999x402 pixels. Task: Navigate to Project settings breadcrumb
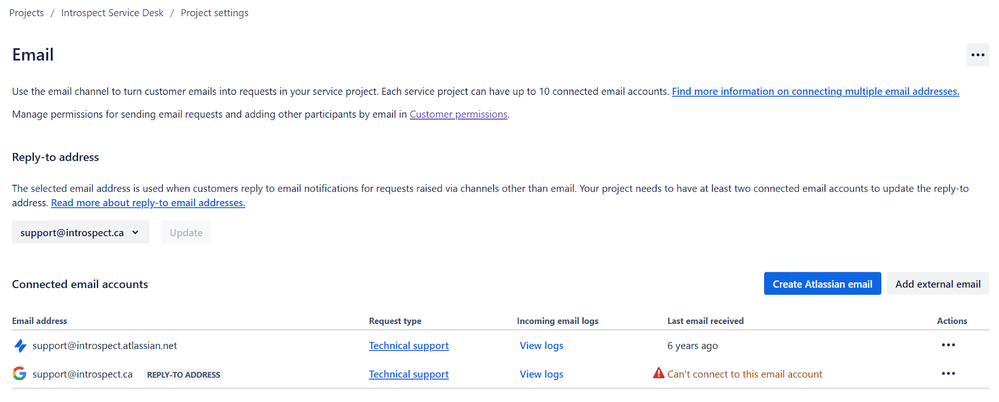[x=215, y=13]
